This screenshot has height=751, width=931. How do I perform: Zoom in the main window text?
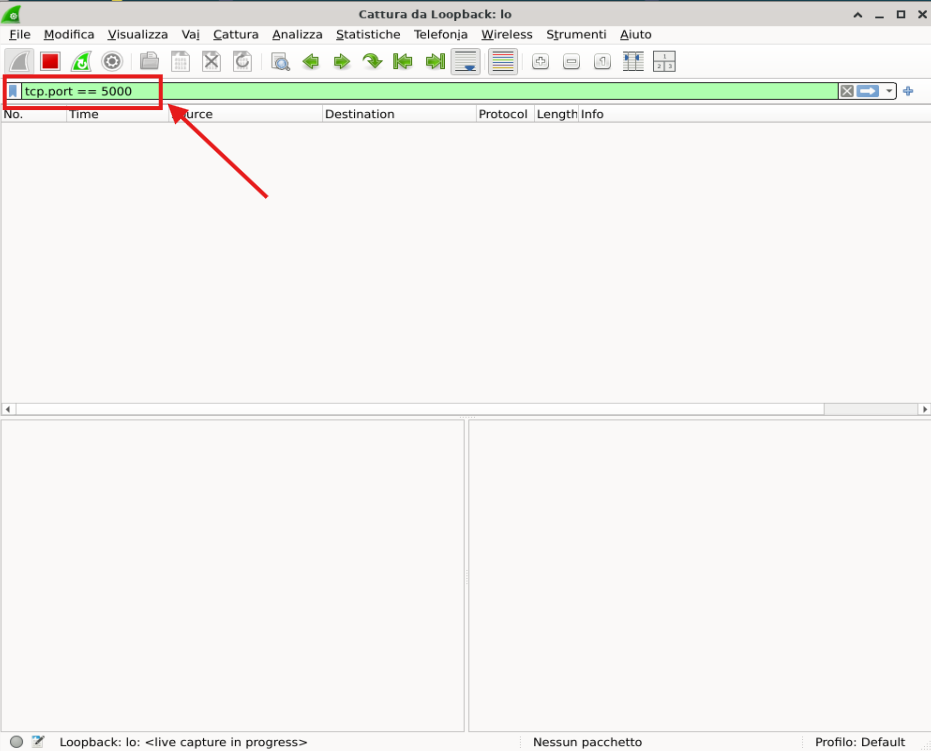(540, 61)
